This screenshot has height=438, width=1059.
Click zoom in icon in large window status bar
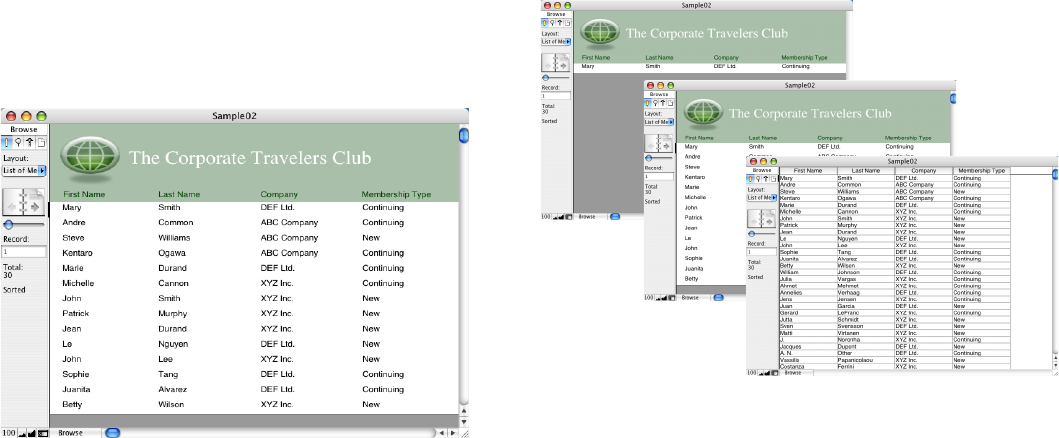[31, 433]
